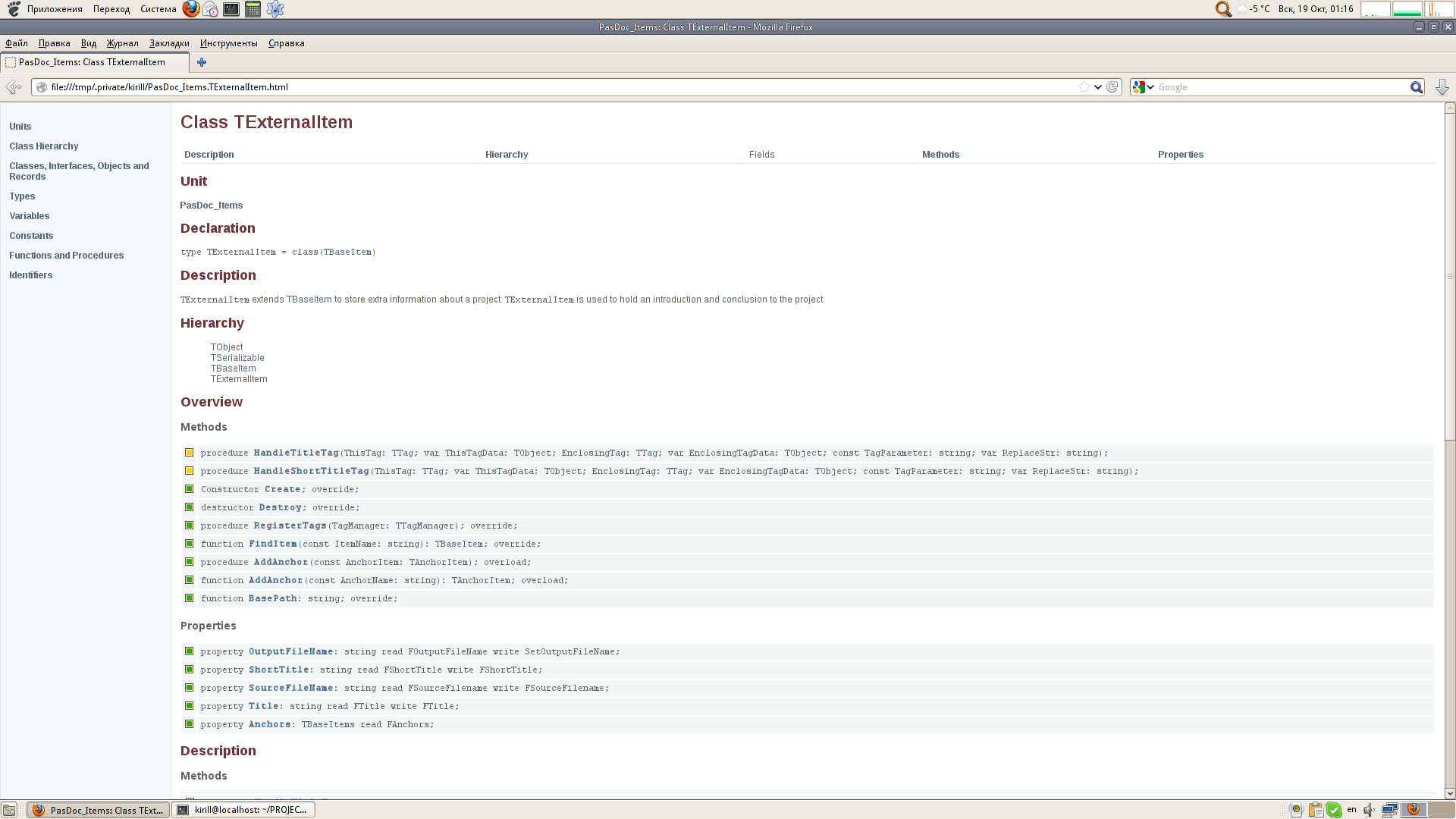Screen dimensions: 1456x819
Task: Click the bookmark star icon in URL bar
Action: [1084, 87]
